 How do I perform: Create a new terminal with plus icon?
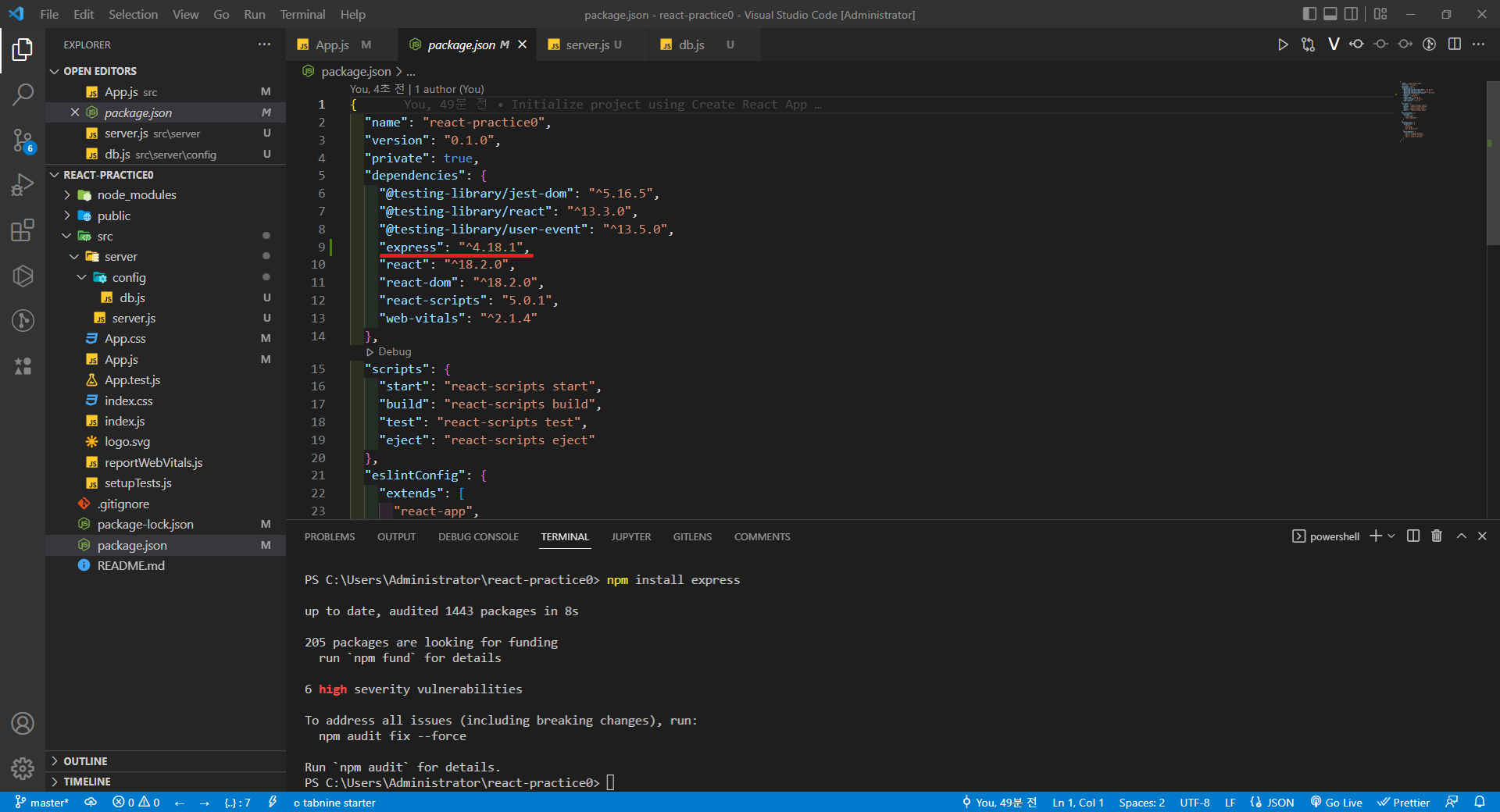click(1376, 536)
